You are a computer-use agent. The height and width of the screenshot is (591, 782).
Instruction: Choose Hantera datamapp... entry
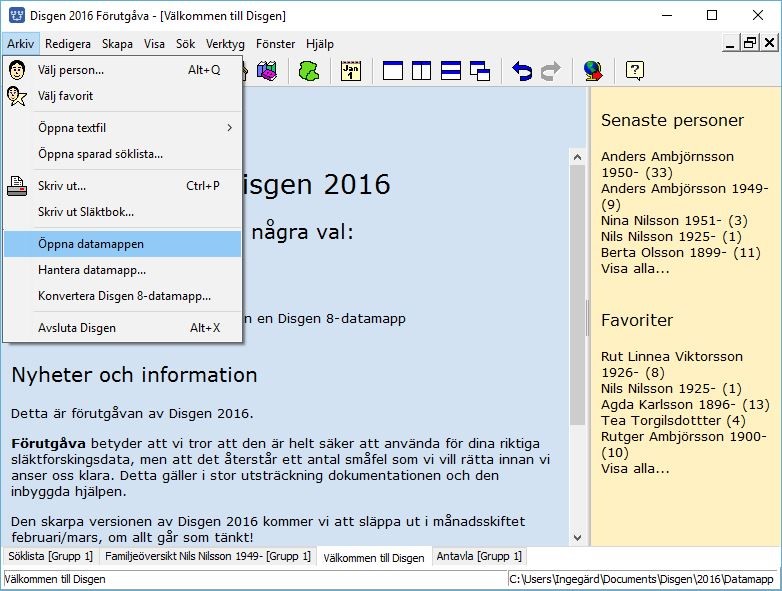click(x=123, y=270)
